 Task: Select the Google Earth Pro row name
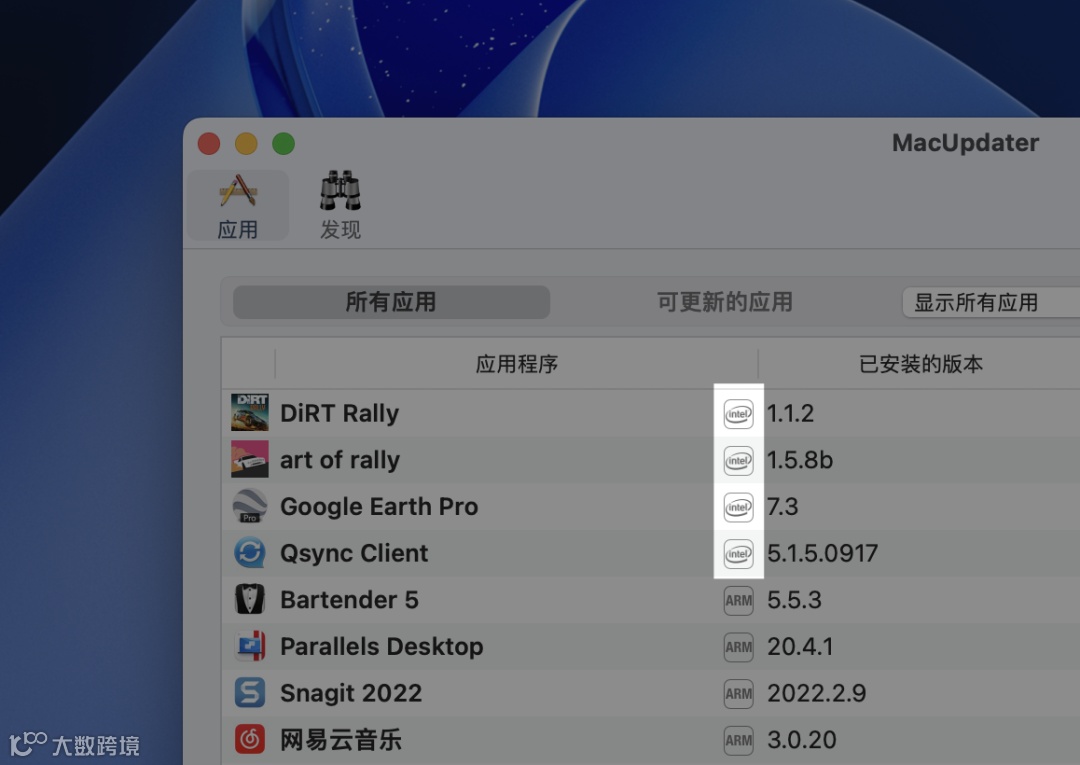pos(379,507)
